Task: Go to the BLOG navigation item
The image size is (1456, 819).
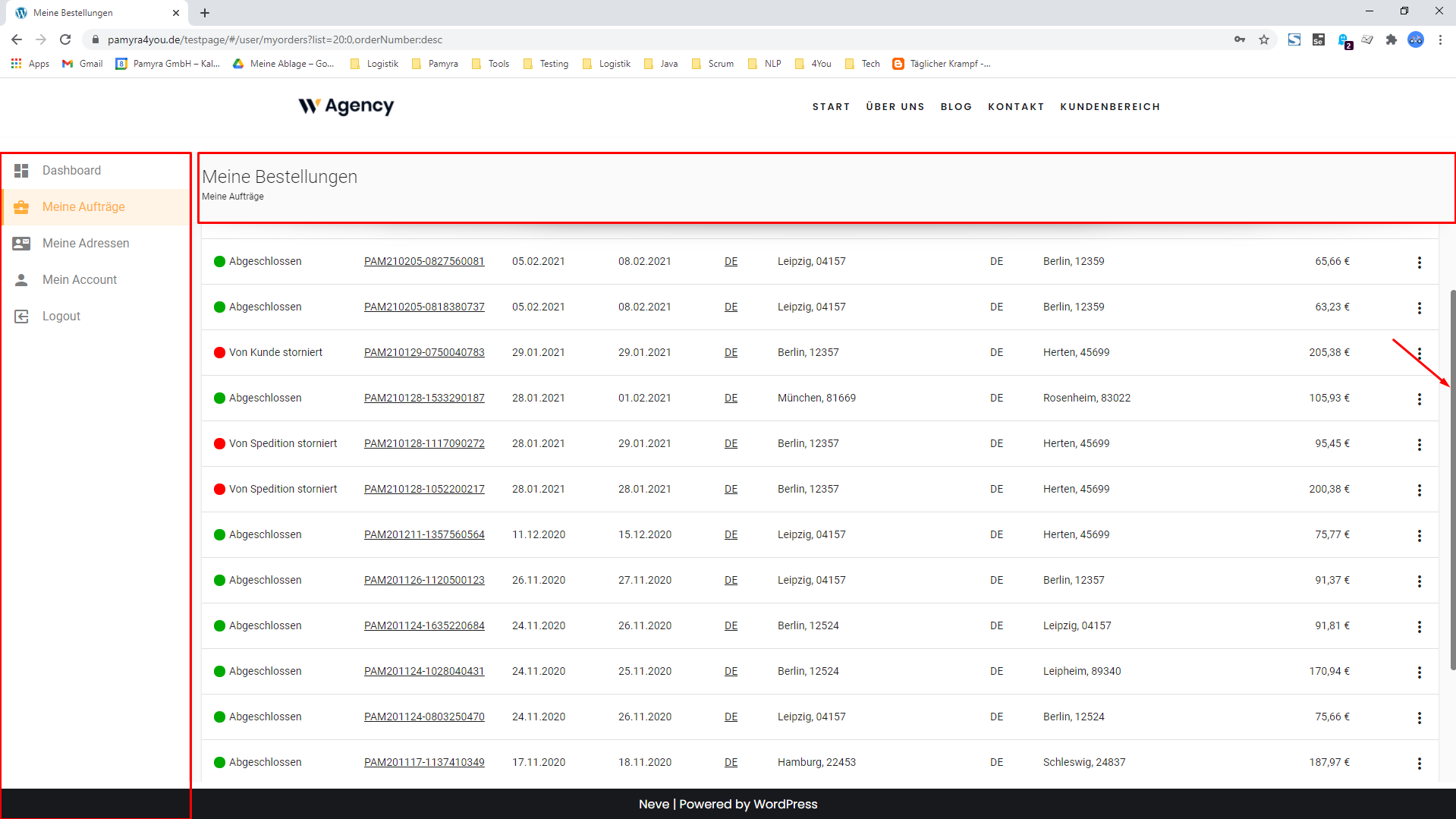Action: tap(956, 107)
